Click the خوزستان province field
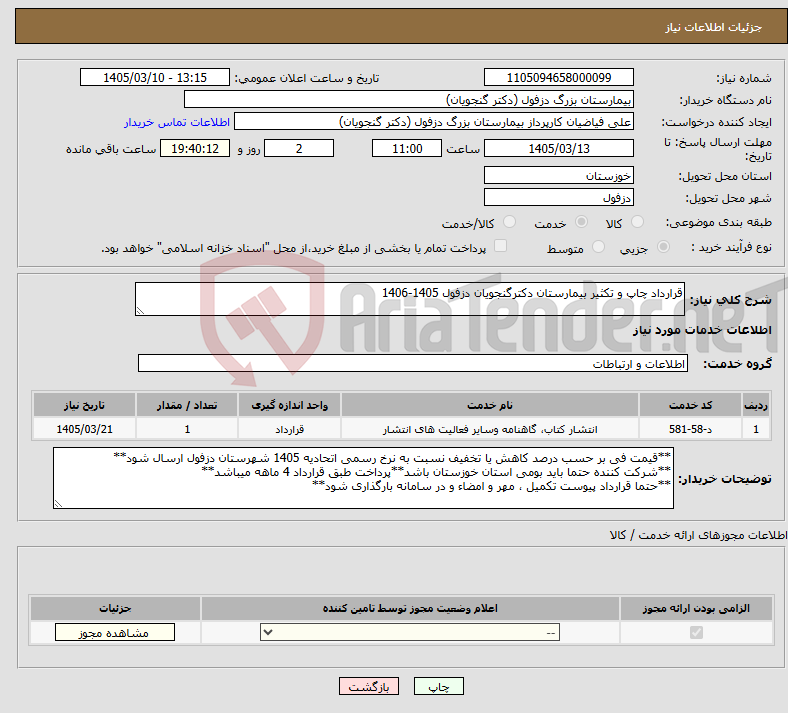The height and width of the screenshot is (713, 788). (x=558, y=175)
